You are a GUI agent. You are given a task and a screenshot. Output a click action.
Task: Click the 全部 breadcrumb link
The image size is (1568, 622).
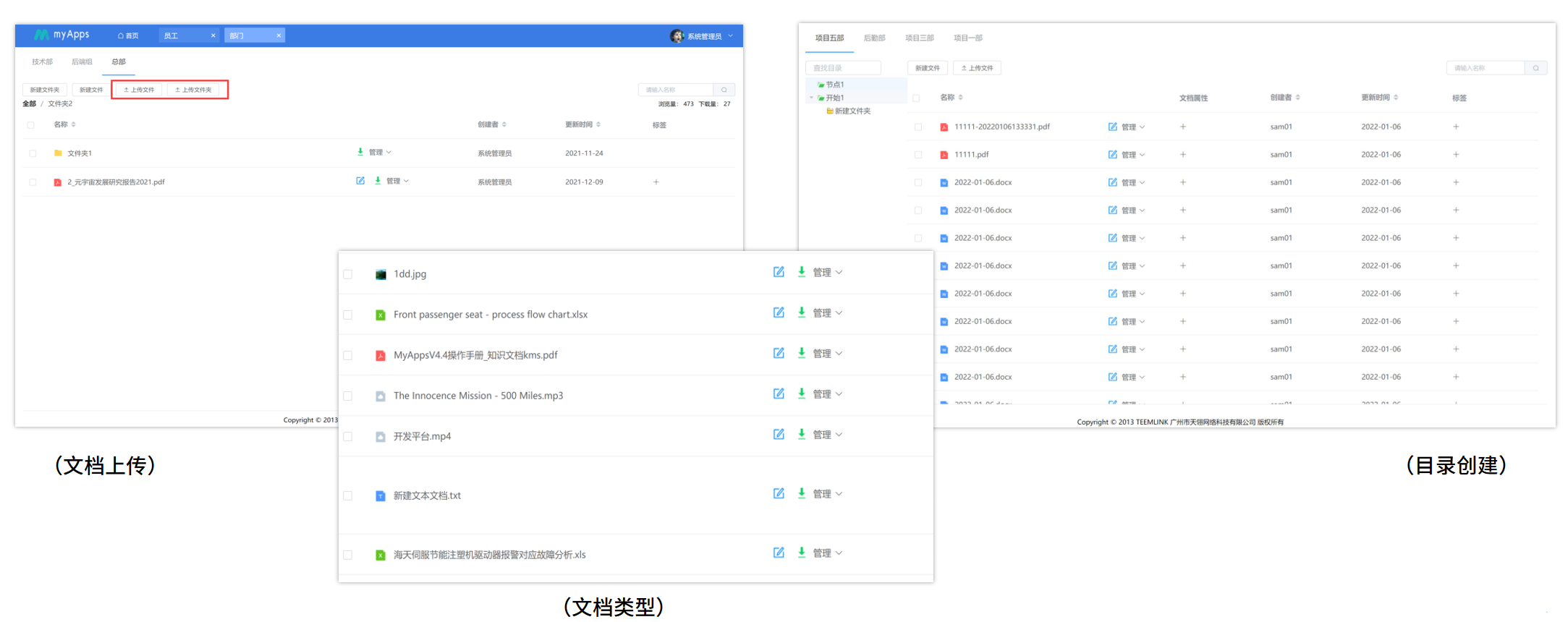click(29, 104)
